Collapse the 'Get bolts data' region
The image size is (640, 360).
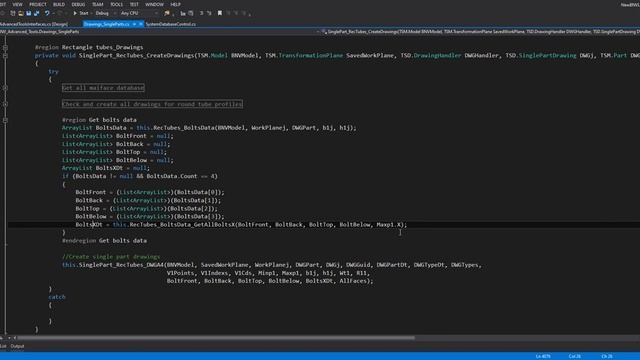pos(5,120)
